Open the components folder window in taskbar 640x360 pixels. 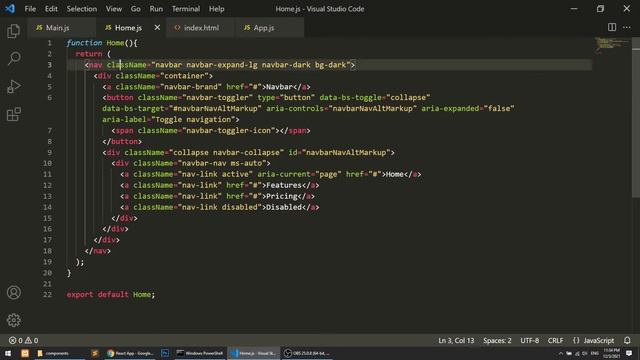coord(53,353)
